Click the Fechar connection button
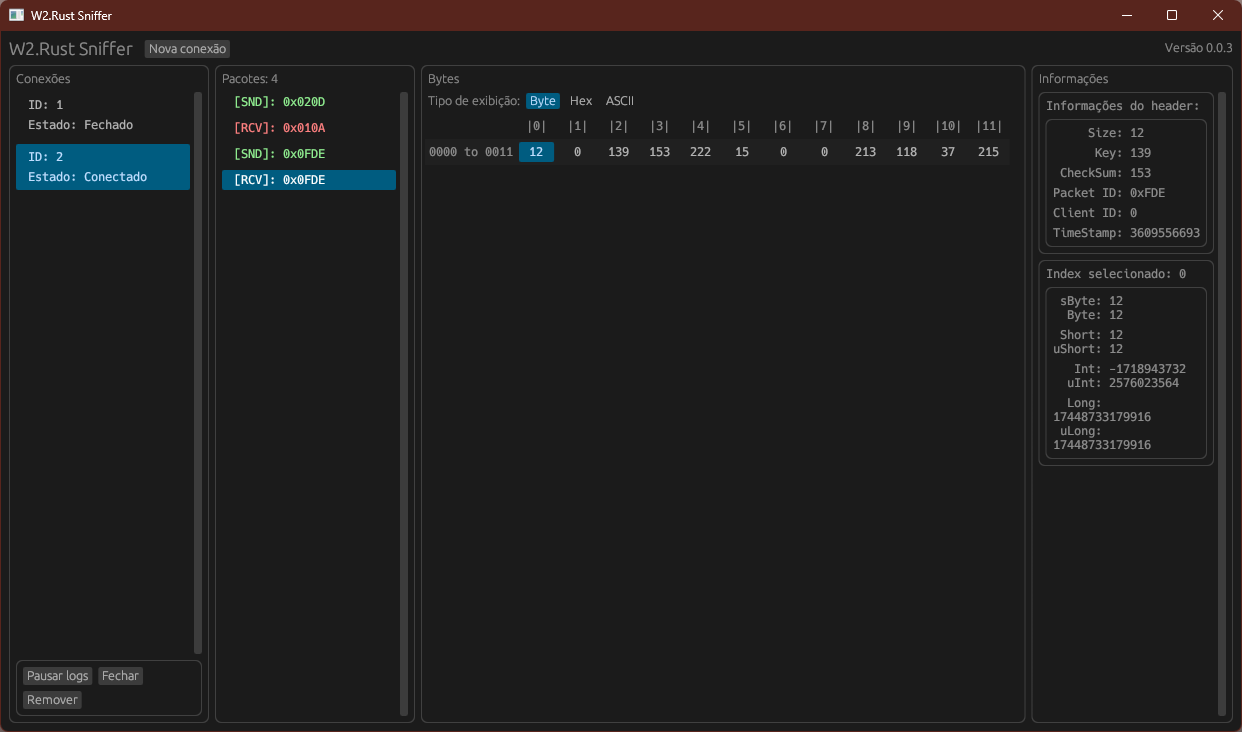The height and width of the screenshot is (732, 1242). (120, 676)
